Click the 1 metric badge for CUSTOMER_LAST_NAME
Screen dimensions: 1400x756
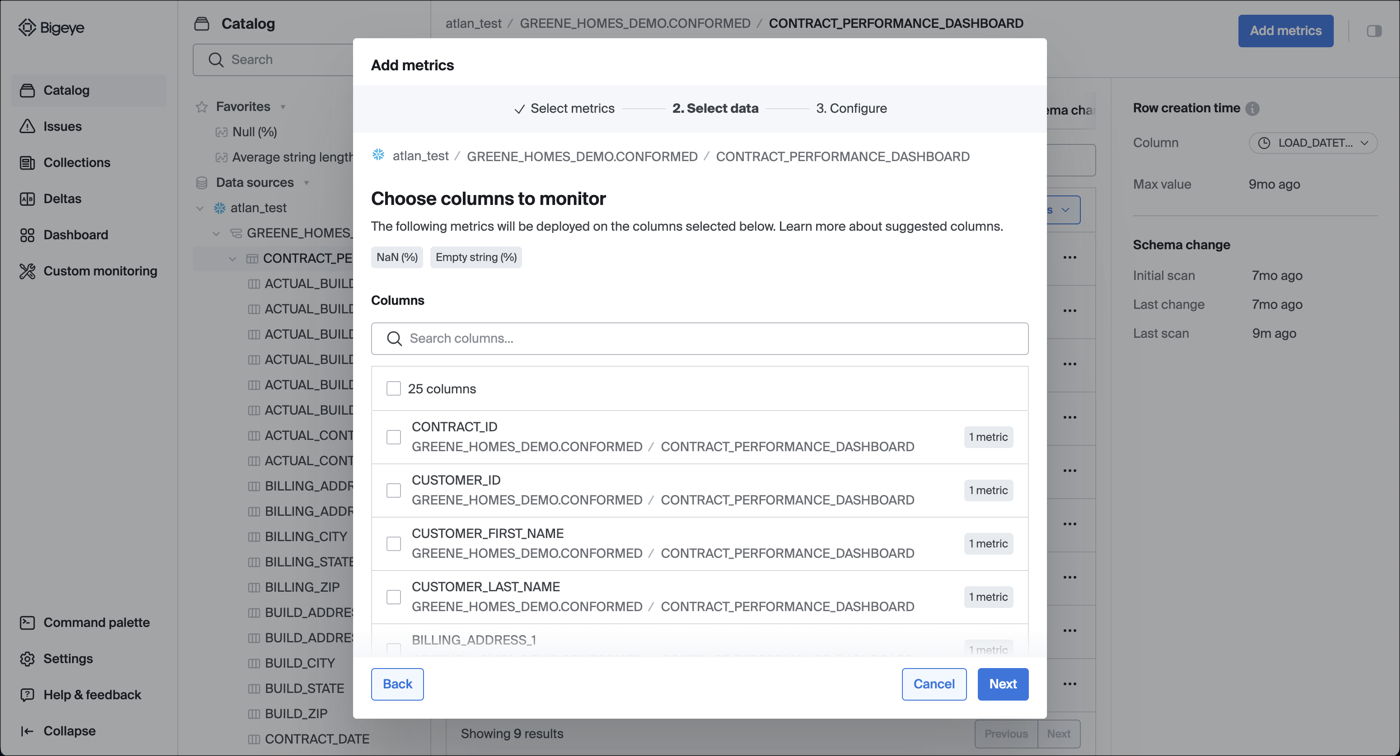pyautogui.click(x=988, y=597)
